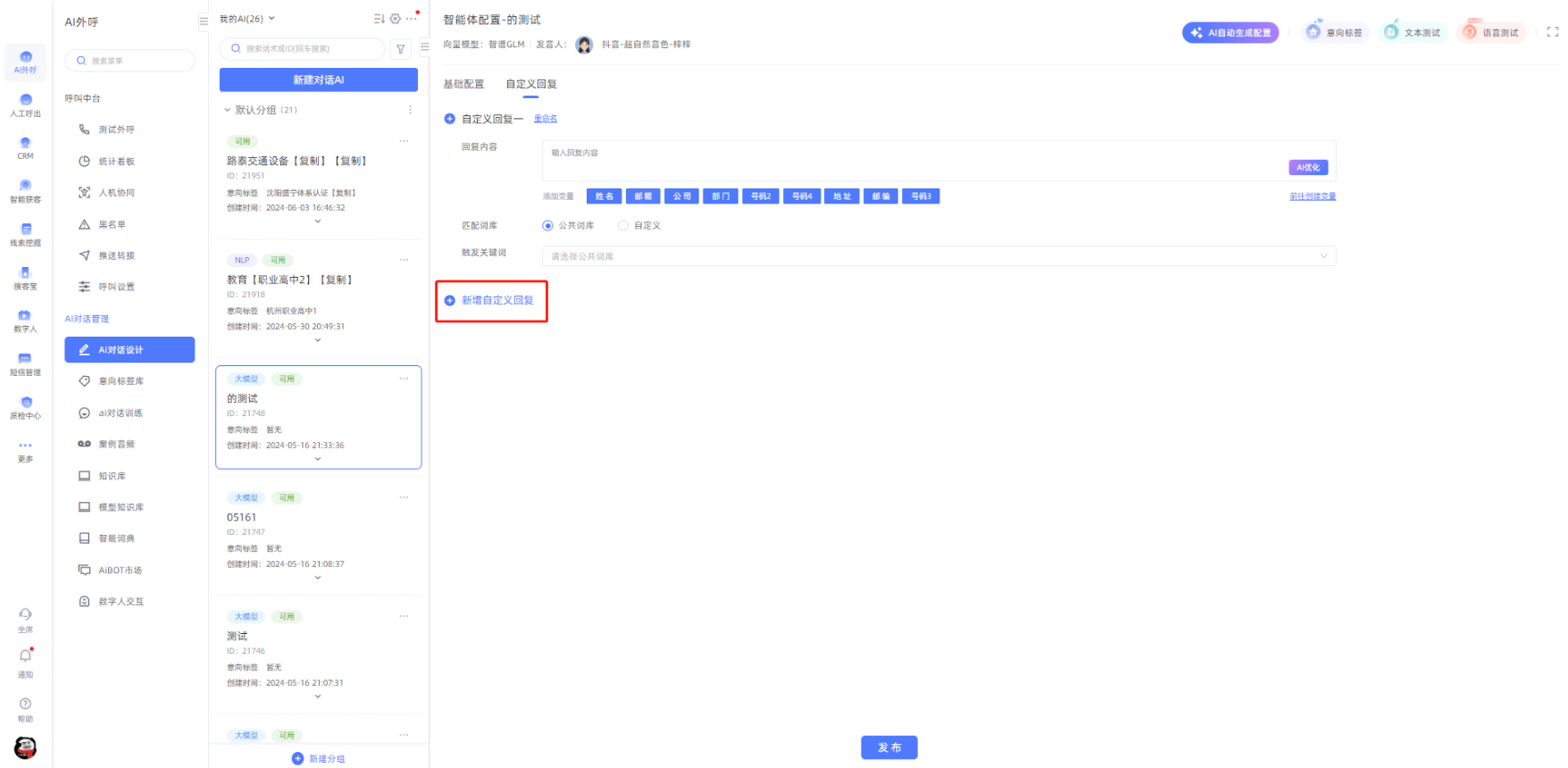The image size is (1568, 768).
Task: Switch to the 基础配置 tab
Action: pos(463,84)
